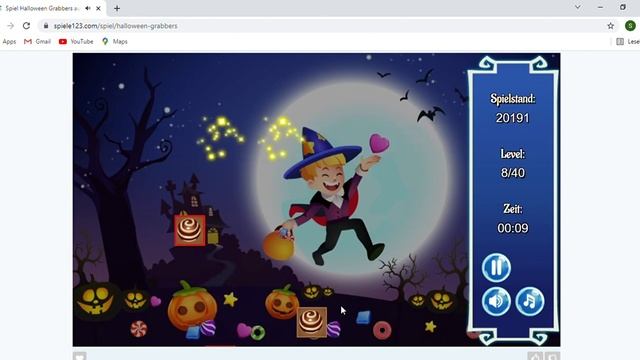Click the timer reading 00:09
This screenshot has width=640, height=360.
513,228
